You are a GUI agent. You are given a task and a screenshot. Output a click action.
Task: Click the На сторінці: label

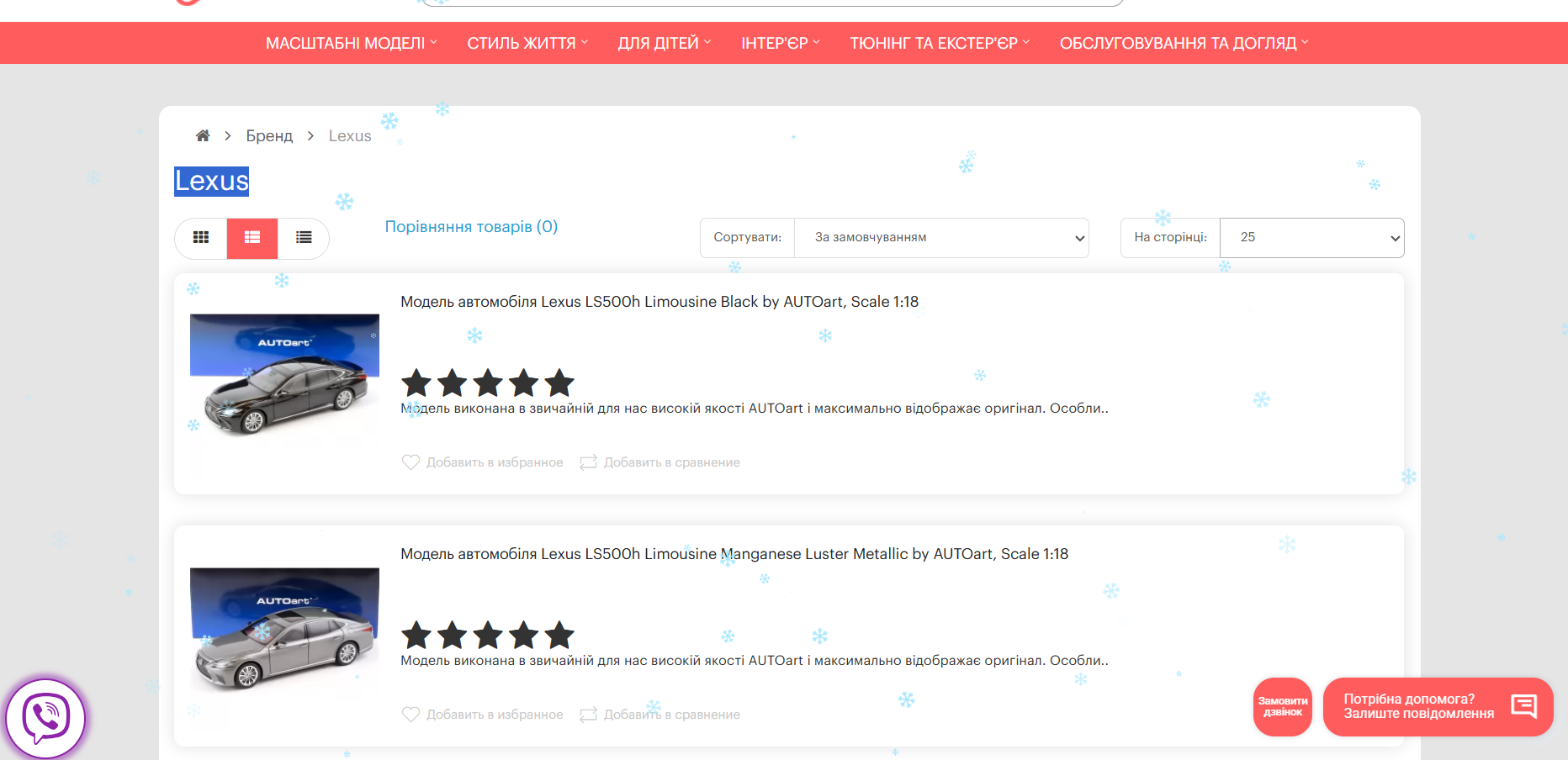coord(1170,238)
